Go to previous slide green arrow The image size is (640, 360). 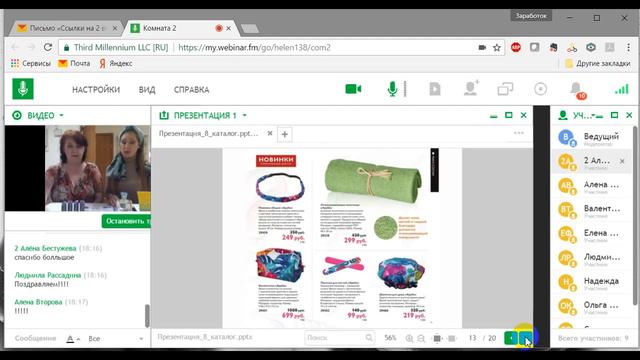511,338
